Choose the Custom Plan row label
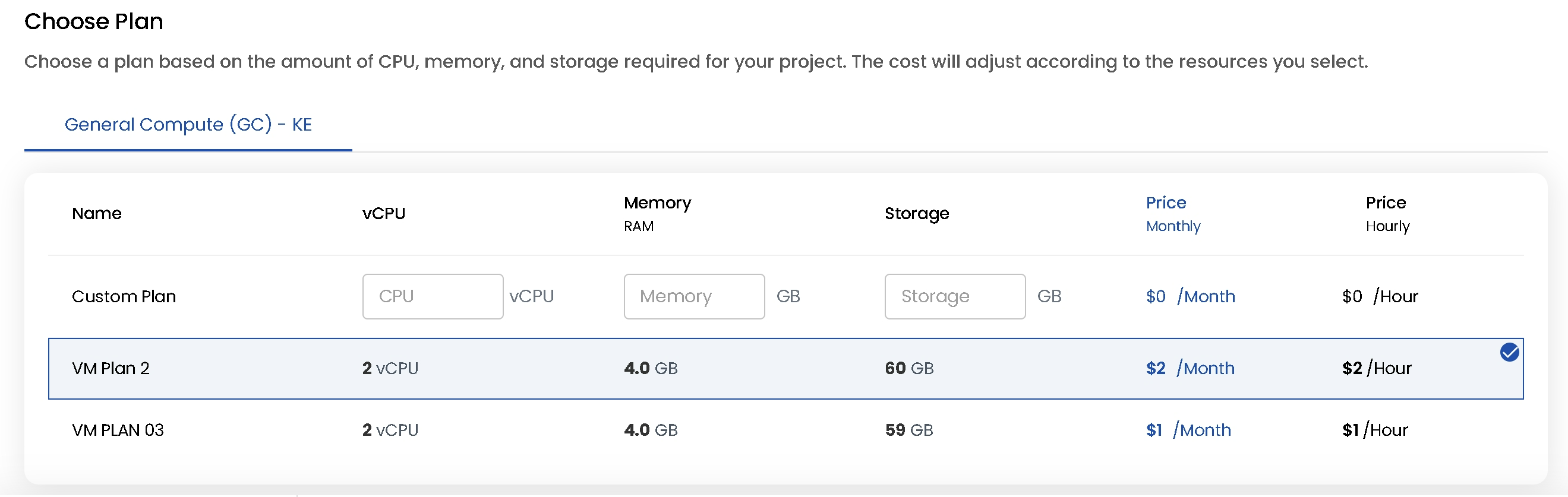Viewport: 1568px width, 497px height. tap(124, 297)
